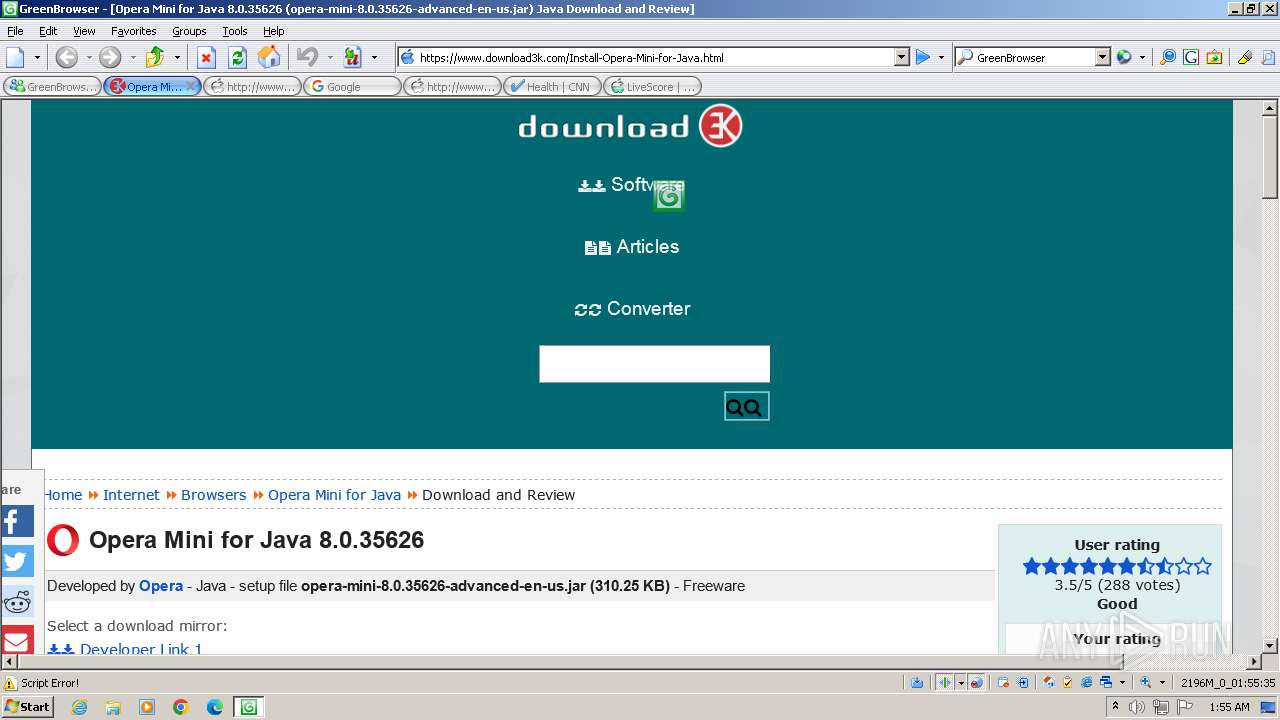Click the blue arrow-into-box status icon
This screenshot has width=1280, height=720.
[x=1023, y=683]
